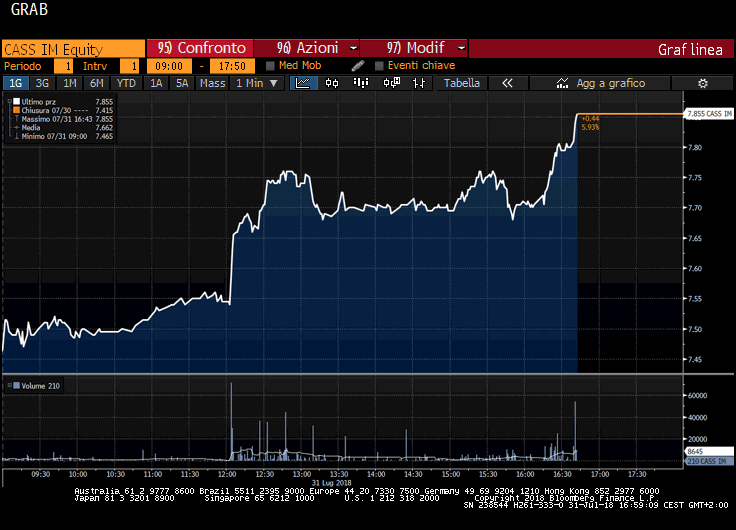Click the Confronto button

pos(201,48)
